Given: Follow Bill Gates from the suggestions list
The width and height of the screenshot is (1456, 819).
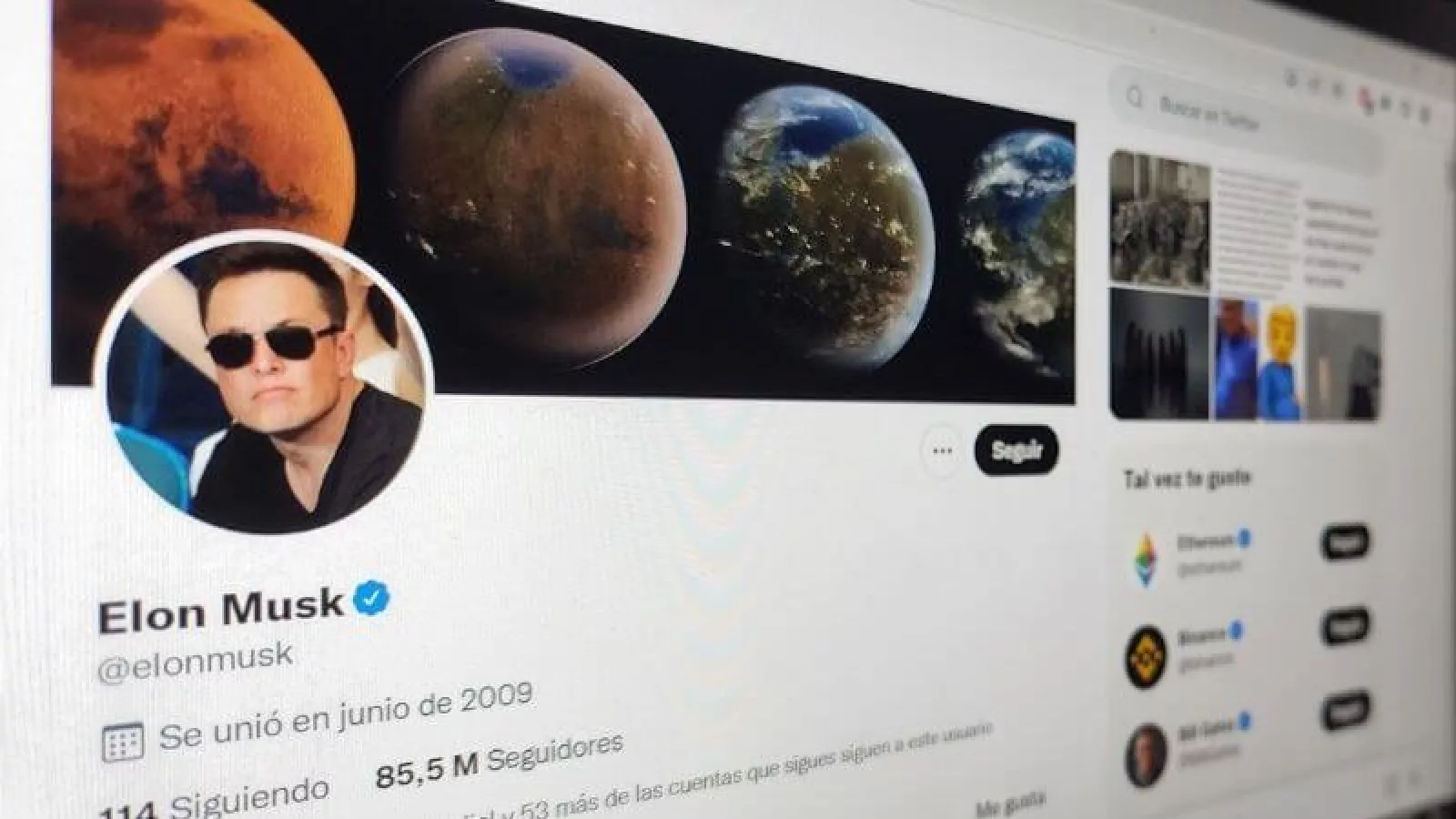Looking at the screenshot, I should [1346, 709].
